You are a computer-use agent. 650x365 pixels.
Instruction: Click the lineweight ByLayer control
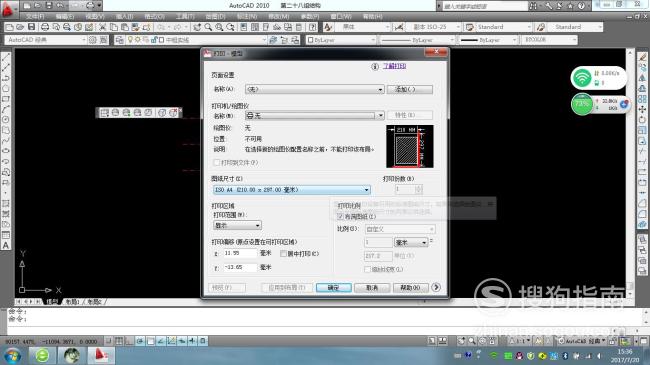(488, 40)
